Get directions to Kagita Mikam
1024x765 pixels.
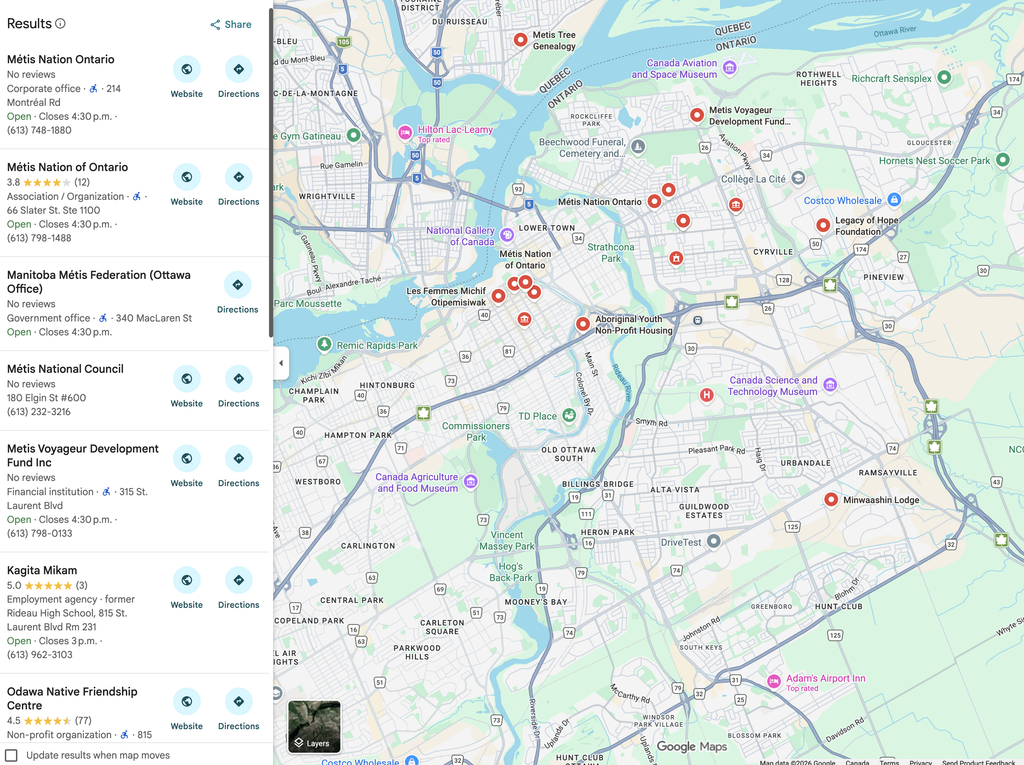click(238, 580)
